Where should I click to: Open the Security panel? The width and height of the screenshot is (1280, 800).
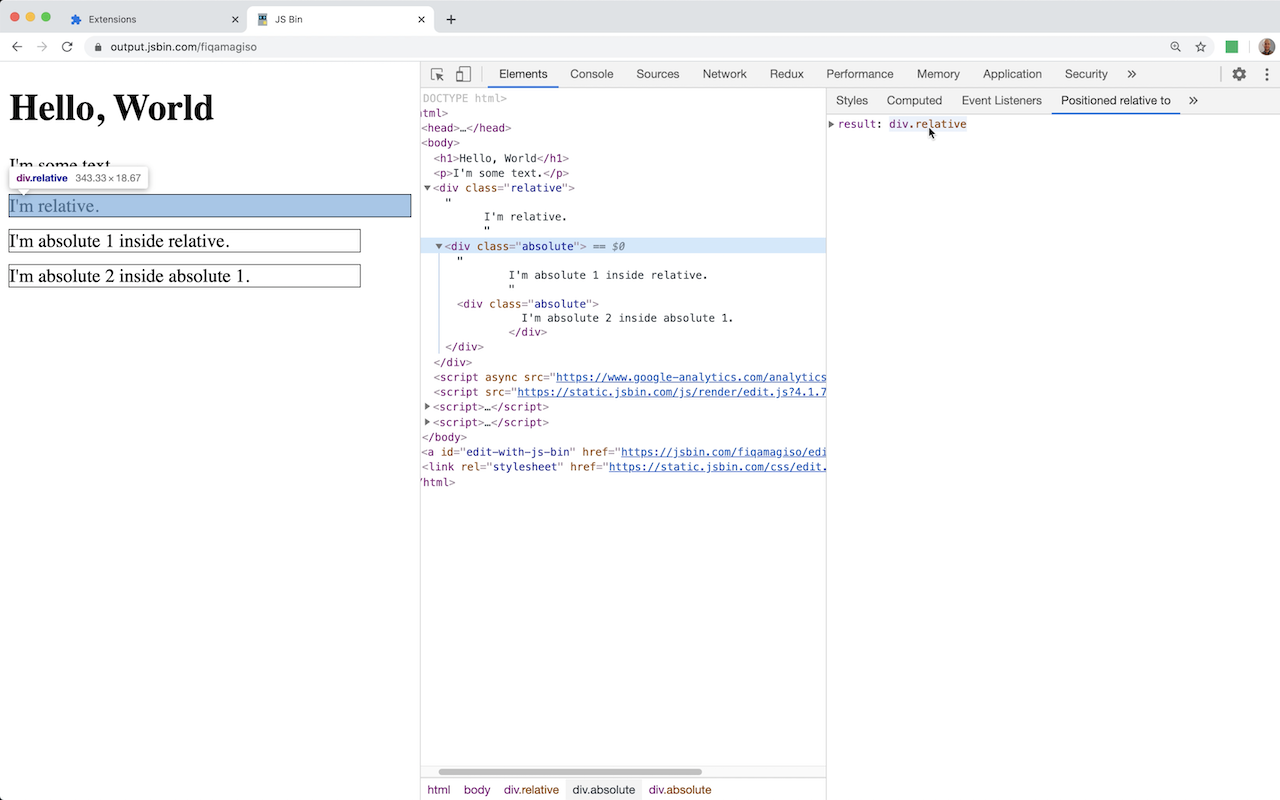pos(1086,74)
